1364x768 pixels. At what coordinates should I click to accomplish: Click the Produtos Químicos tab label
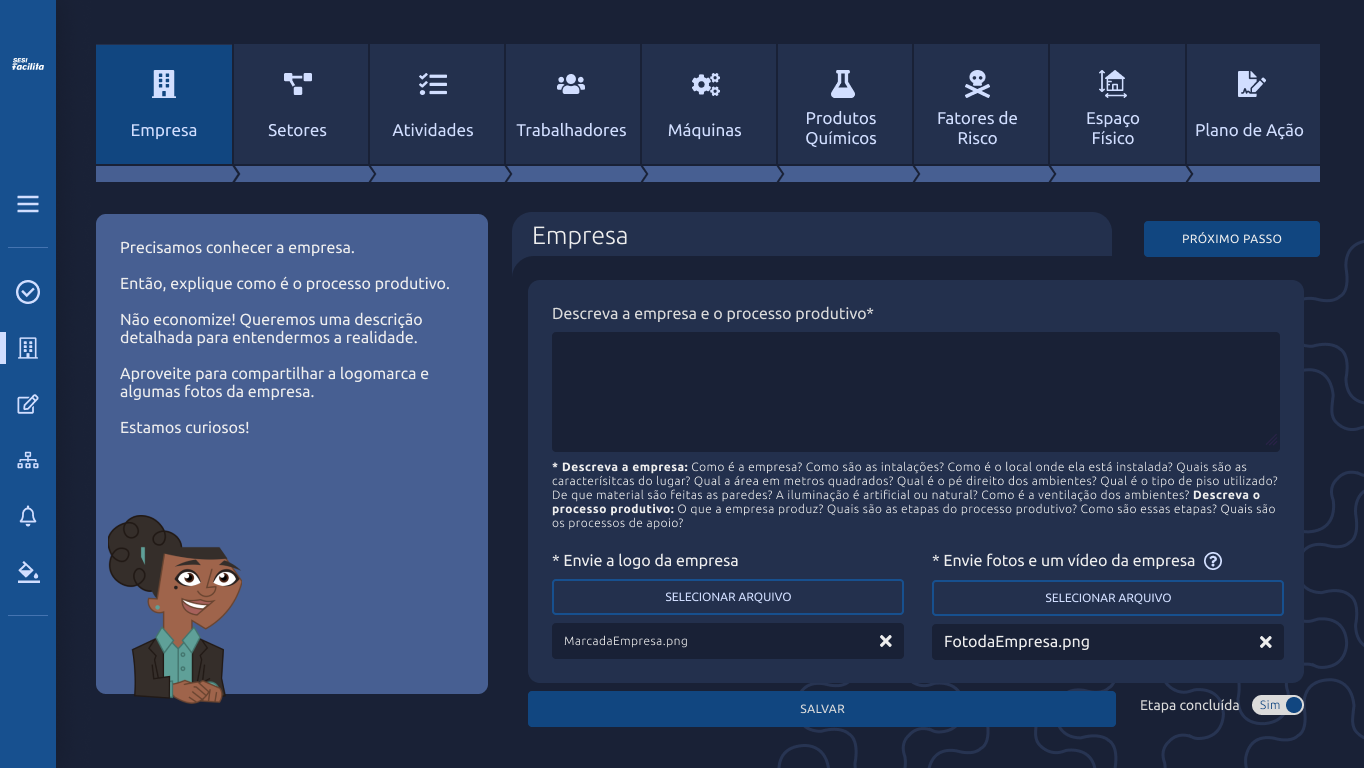pos(841,128)
